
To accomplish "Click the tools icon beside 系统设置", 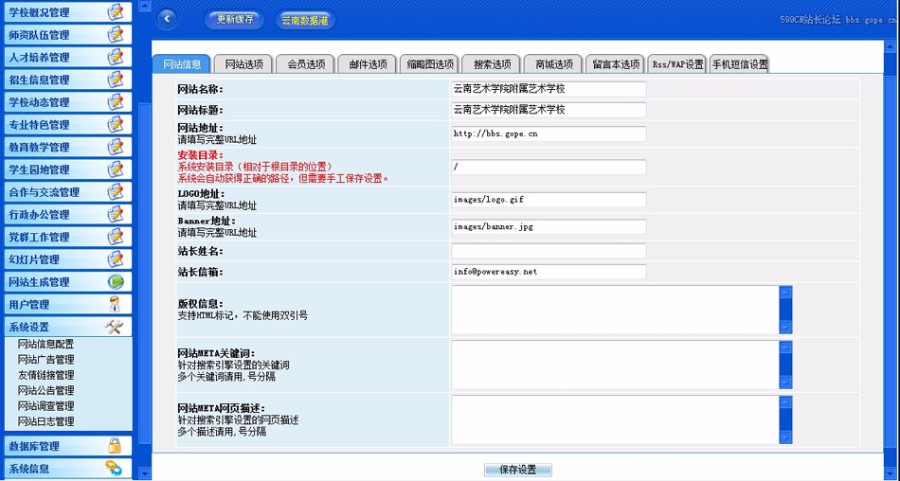I will point(114,327).
